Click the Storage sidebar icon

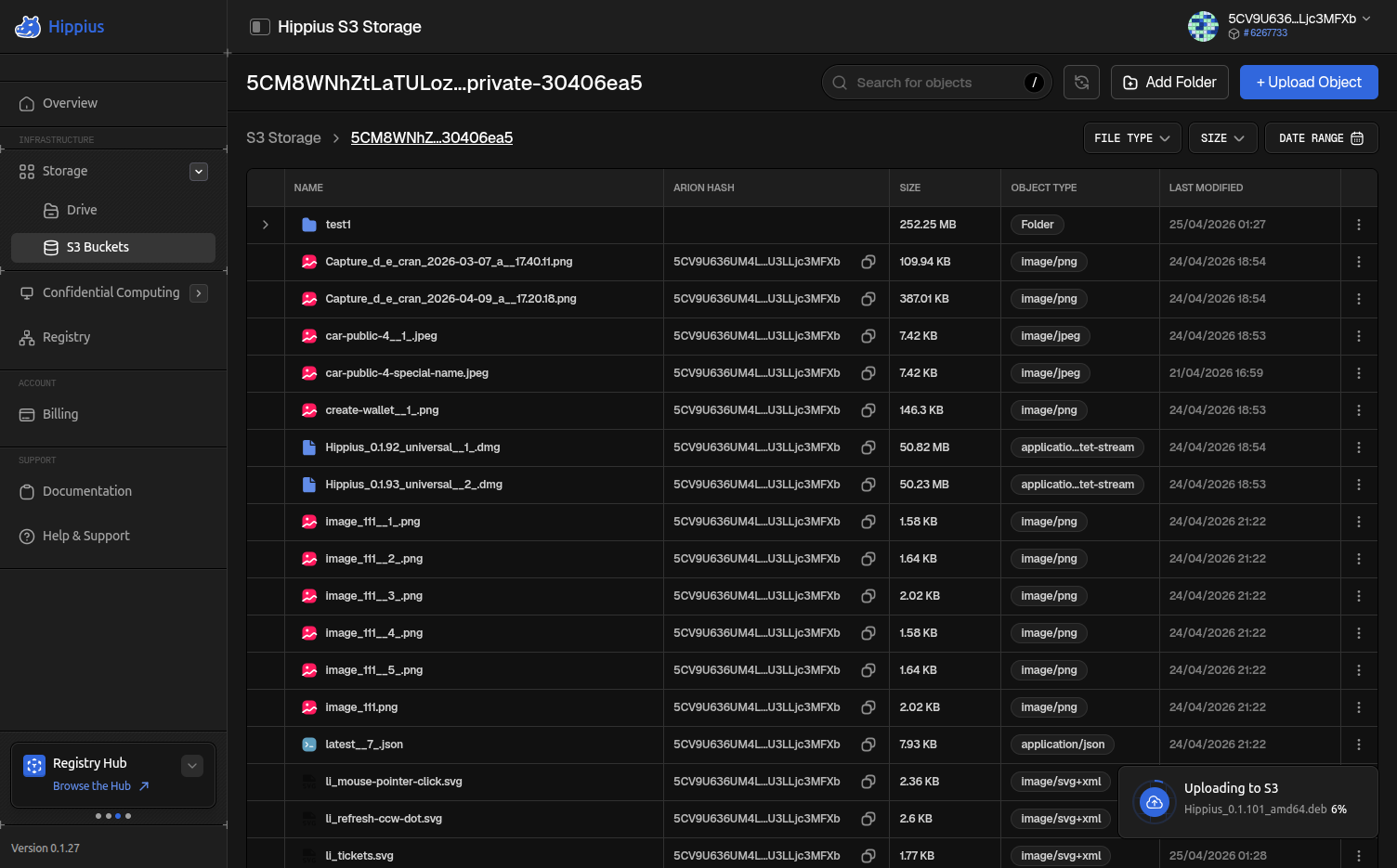tap(27, 172)
